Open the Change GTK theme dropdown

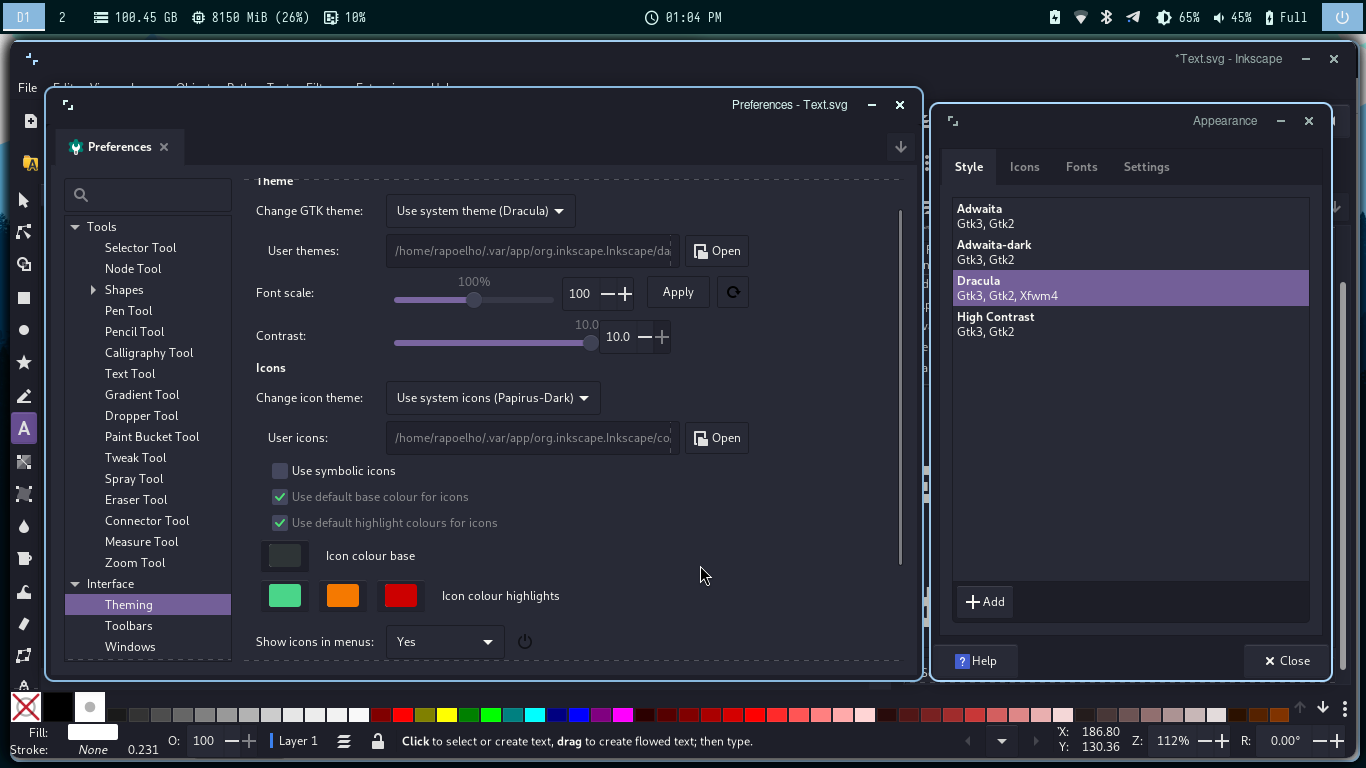480,211
